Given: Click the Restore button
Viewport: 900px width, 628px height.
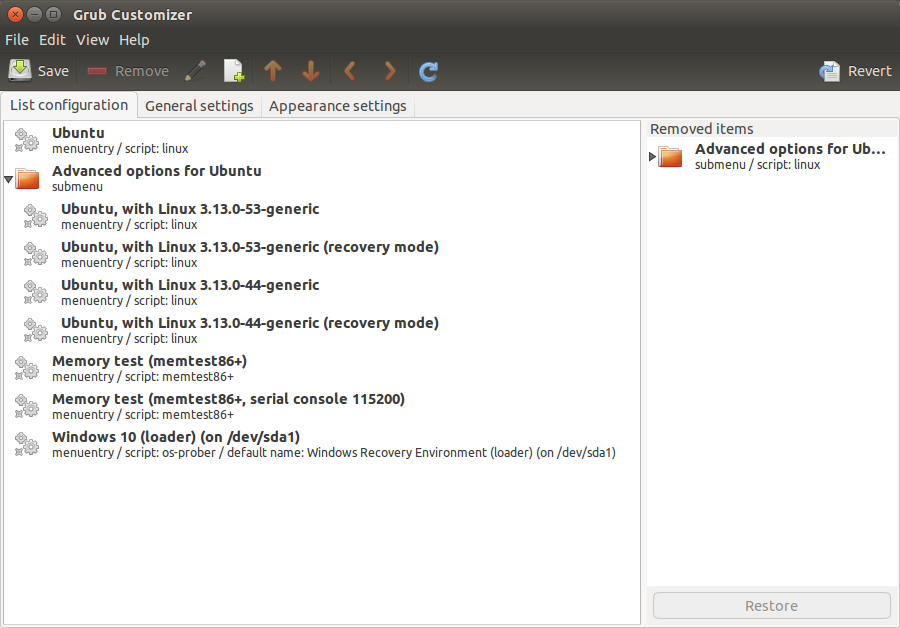Looking at the screenshot, I should pos(771,605).
